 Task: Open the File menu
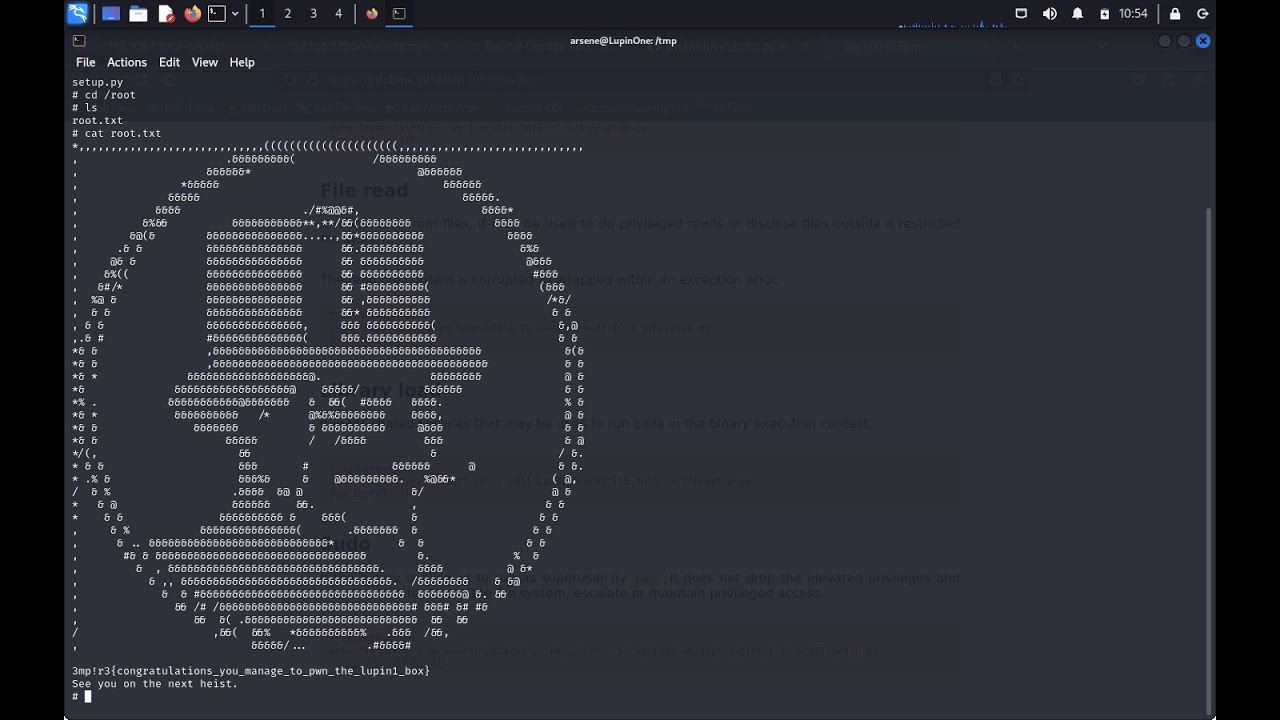[86, 62]
